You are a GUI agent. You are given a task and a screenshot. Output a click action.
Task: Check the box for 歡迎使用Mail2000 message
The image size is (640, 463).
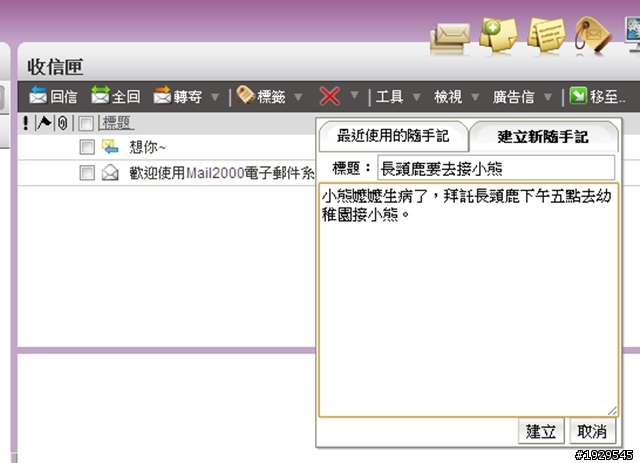click(87, 173)
